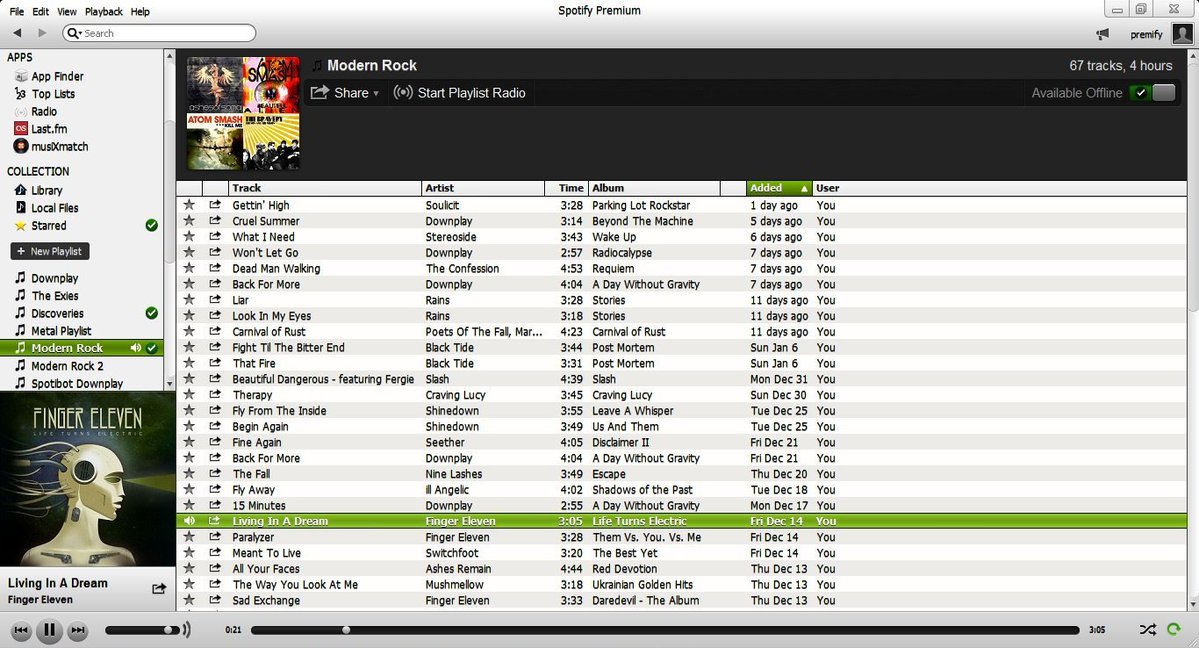Open Share dropdown for playlist
The height and width of the screenshot is (648, 1199).
coord(344,93)
